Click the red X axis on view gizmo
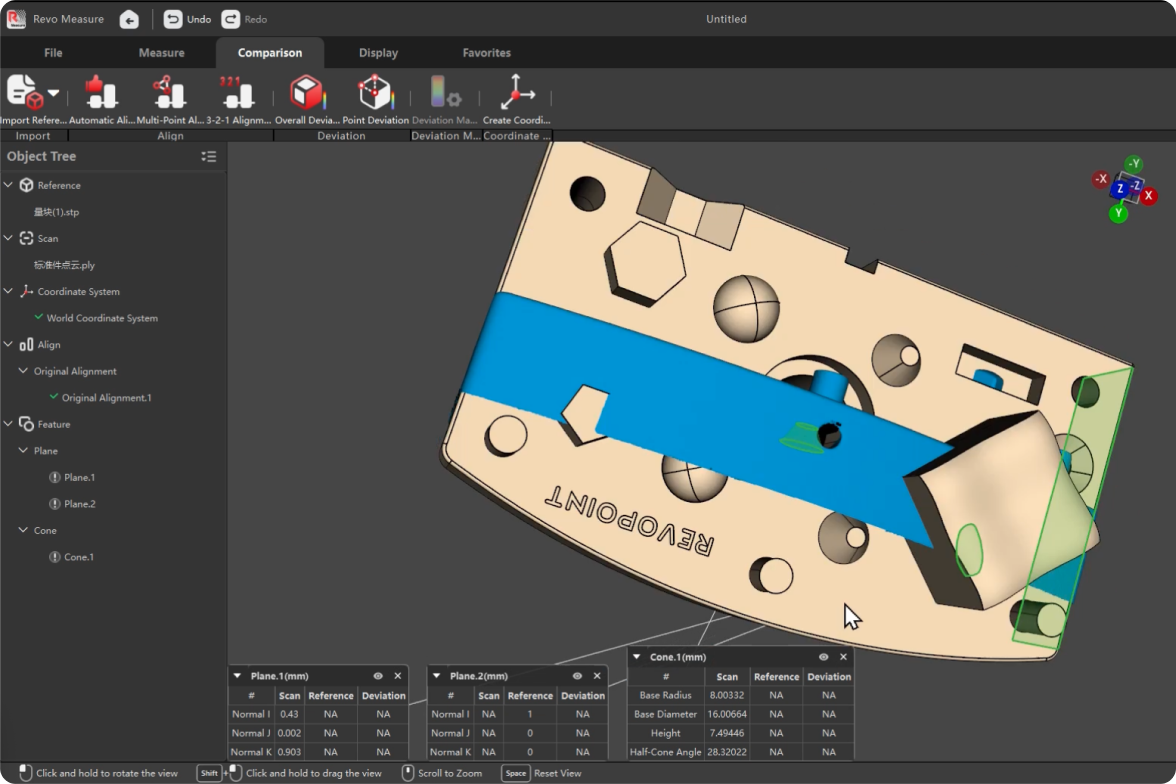Viewport: 1176px width, 784px height. pyautogui.click(x=1149, y=195)
